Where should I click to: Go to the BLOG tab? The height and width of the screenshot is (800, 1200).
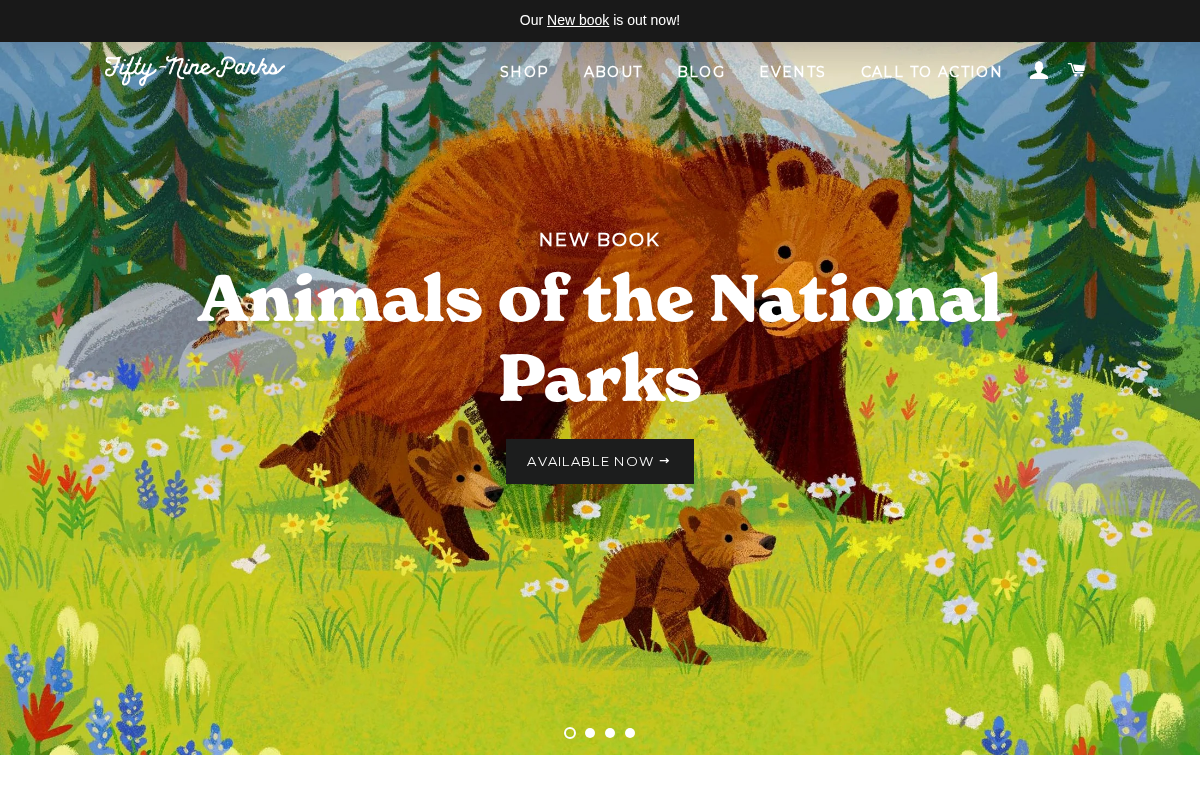pos(701,71)
